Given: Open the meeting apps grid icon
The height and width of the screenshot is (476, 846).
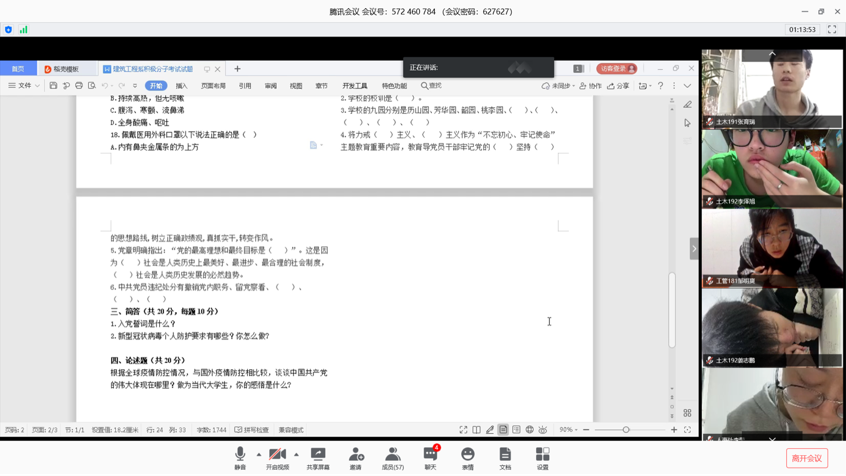Looking at the screenshot, I should [542, 457].
